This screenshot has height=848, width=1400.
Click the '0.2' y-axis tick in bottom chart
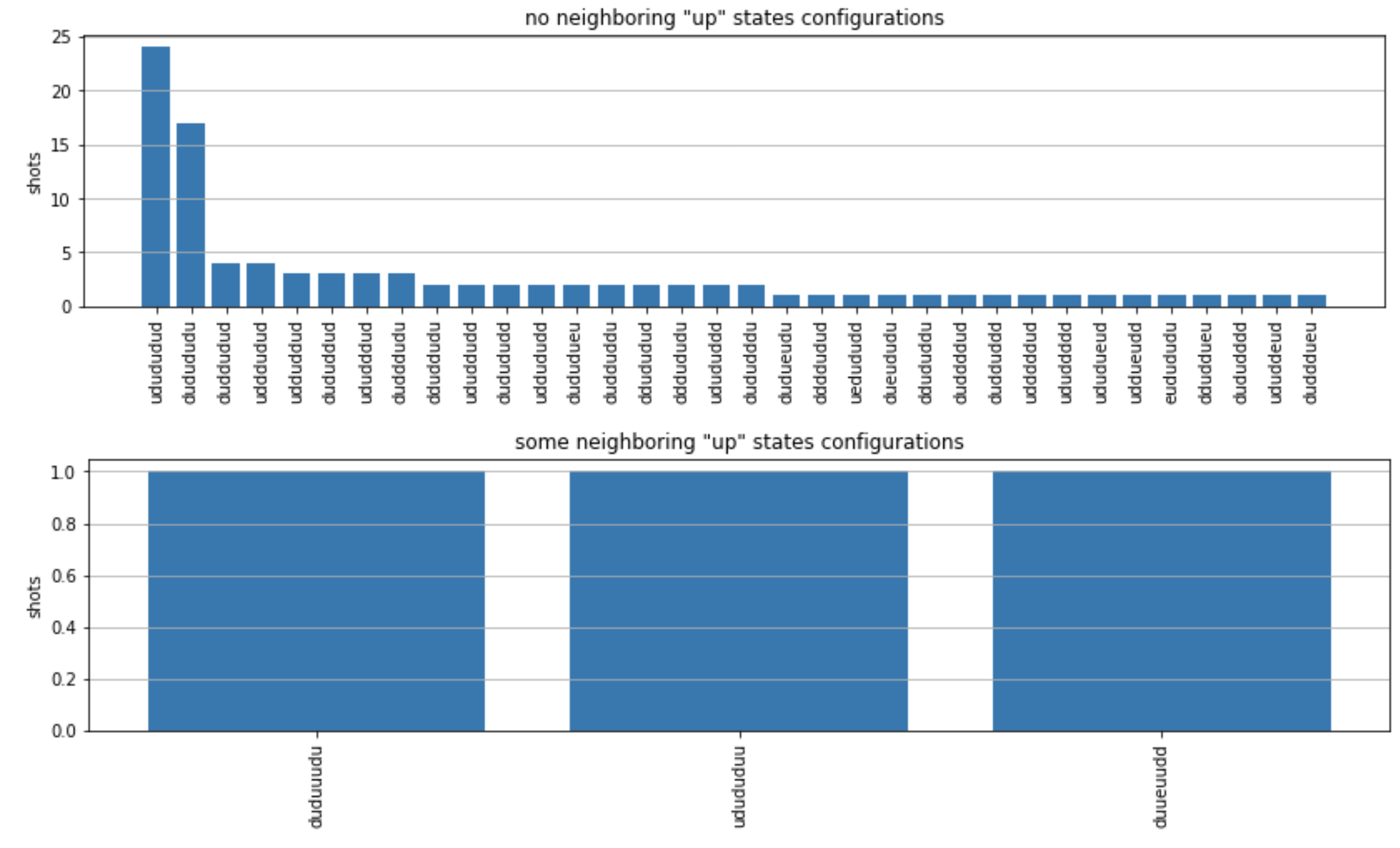click(x=63, y=679)
